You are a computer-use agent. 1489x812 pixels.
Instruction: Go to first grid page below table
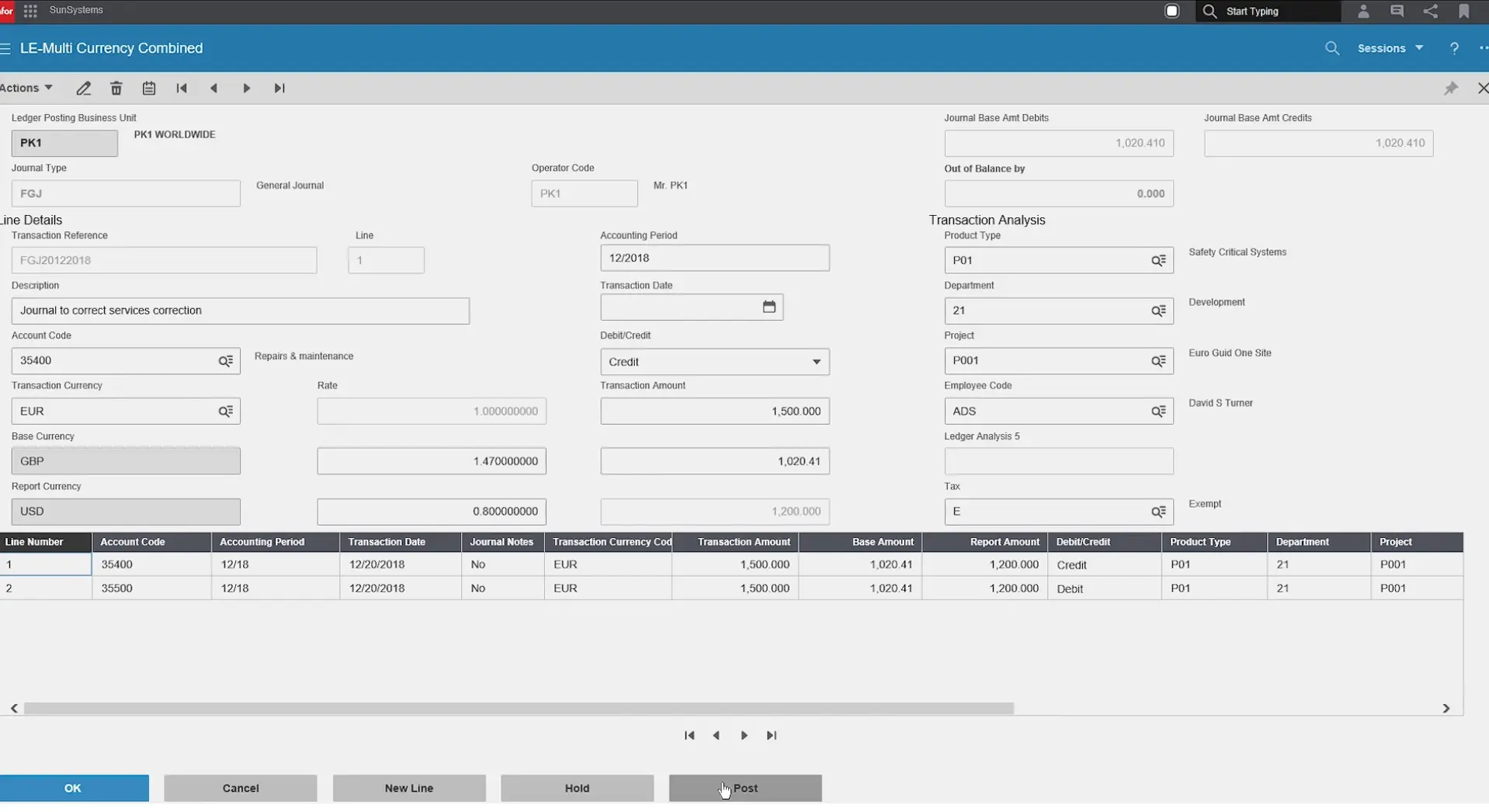(x=689, y=736)
